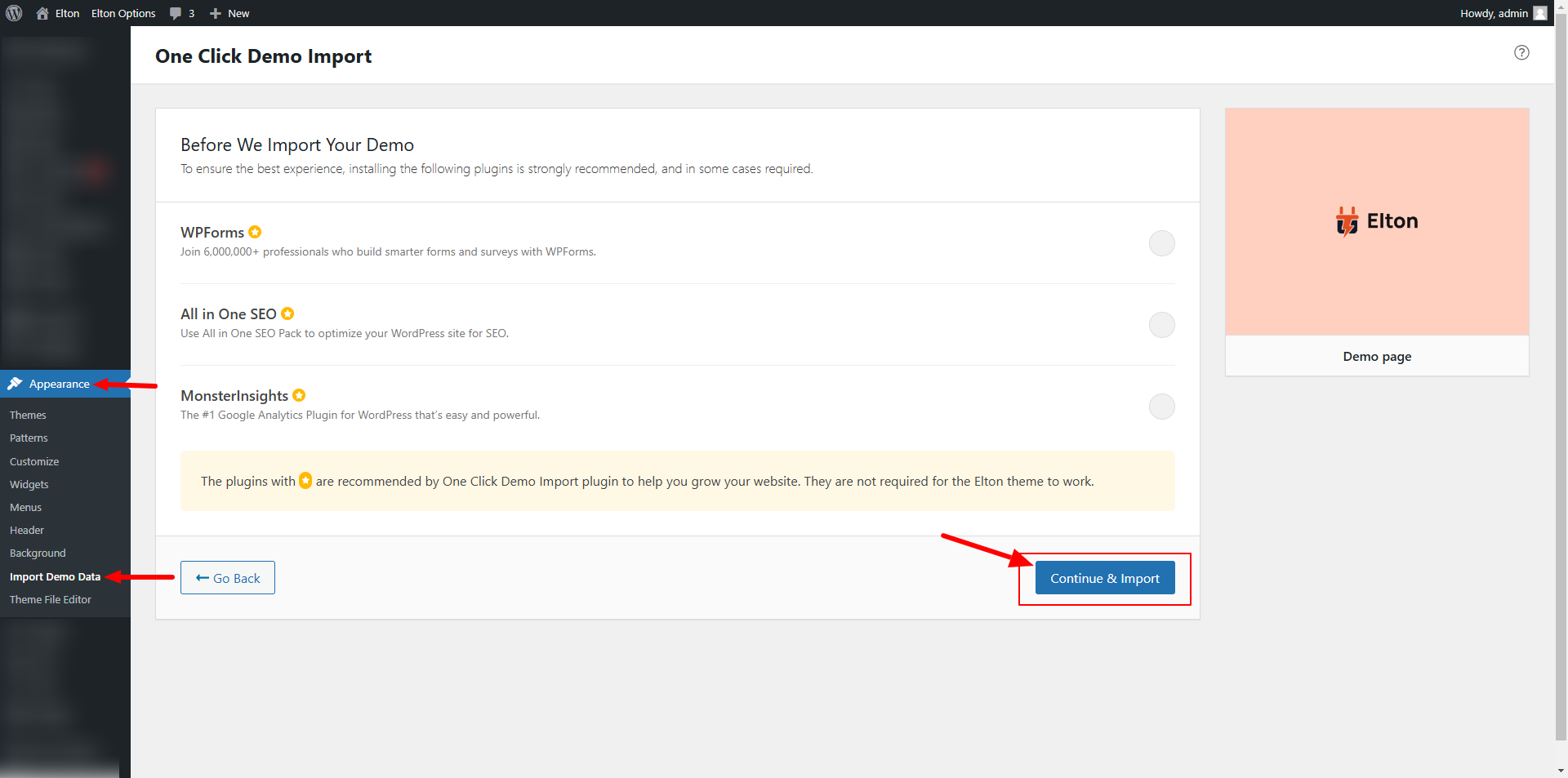Click the star badge beside WPForms
1568x778 pixels.
[255, 232]
